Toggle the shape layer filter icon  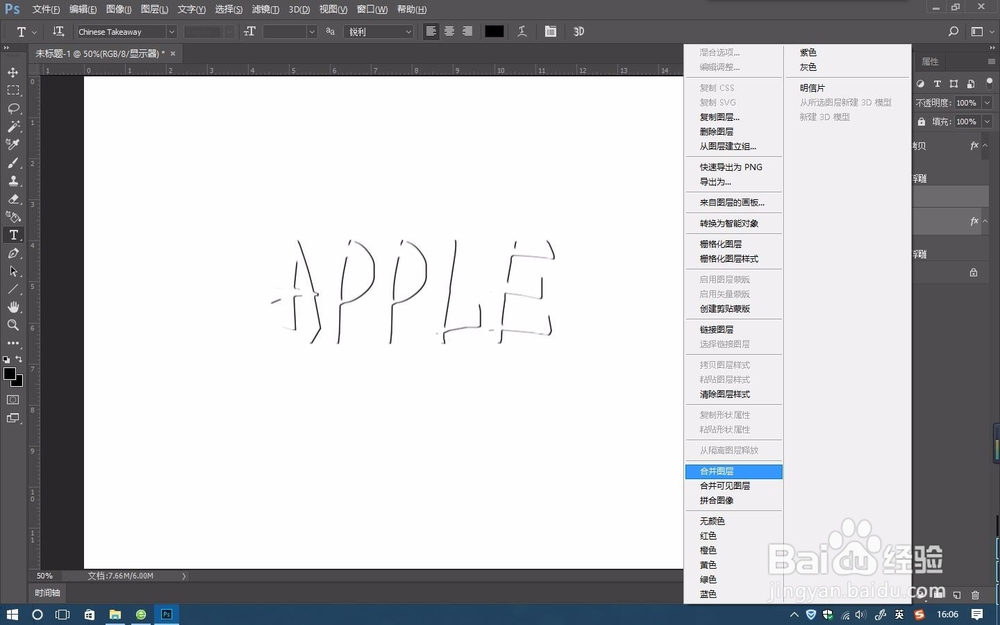pyautogui.click(x=953, y=84)
